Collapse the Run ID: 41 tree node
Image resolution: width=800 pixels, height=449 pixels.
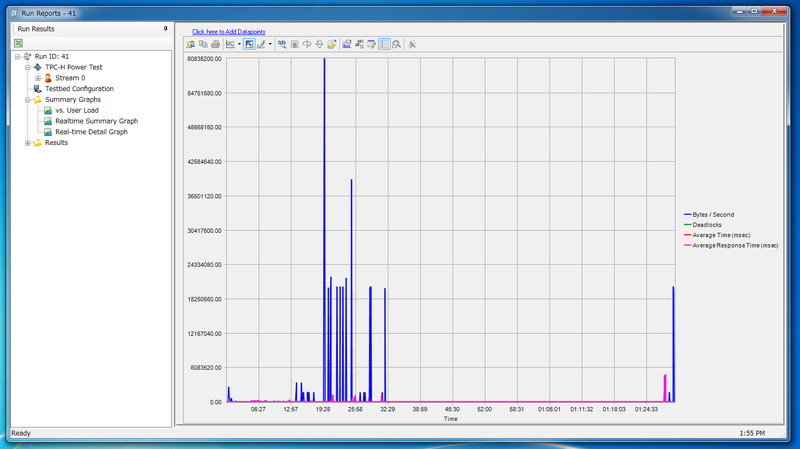coord(17,57)
